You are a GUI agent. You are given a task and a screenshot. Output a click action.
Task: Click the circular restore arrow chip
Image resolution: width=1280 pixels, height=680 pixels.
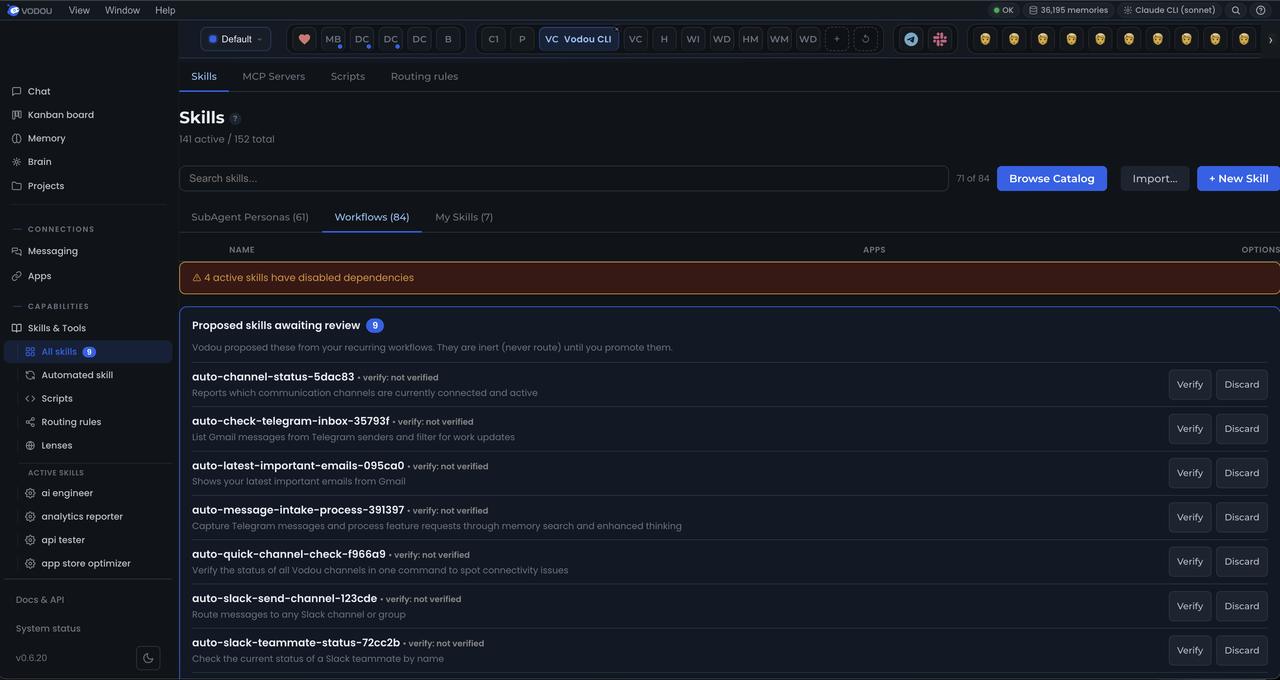[x=866, y=39]
